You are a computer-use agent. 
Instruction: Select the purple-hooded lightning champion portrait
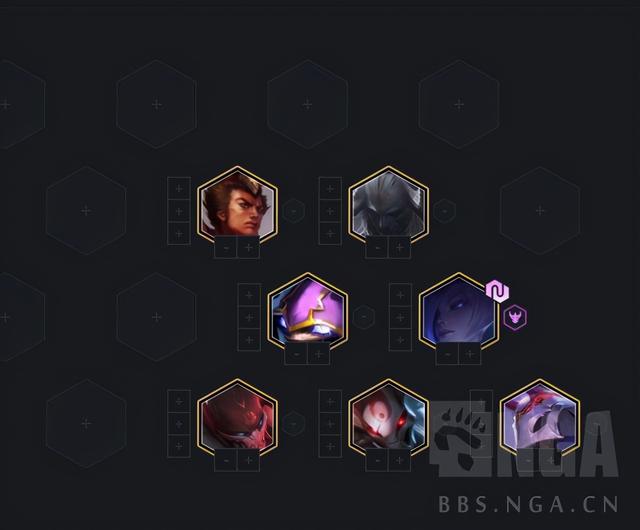[307, 313]
